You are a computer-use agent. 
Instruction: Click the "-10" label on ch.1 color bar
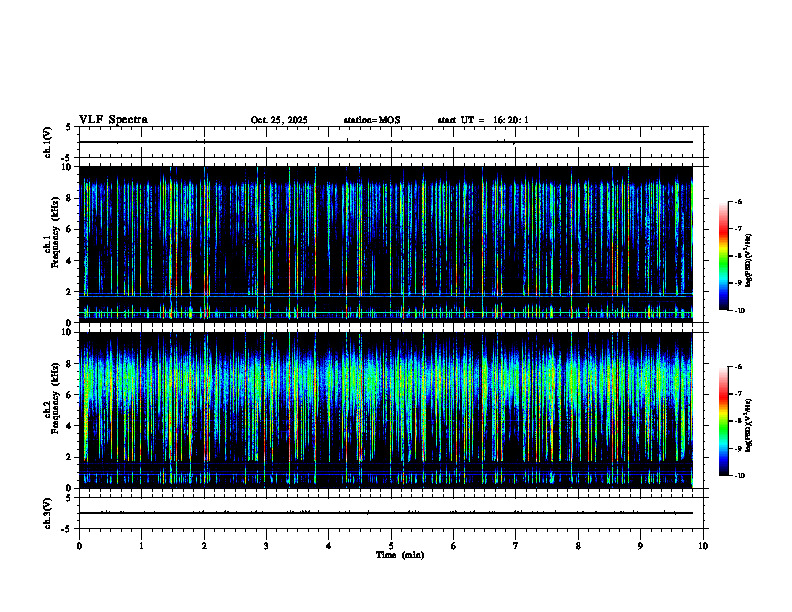[x=739, y=311]
